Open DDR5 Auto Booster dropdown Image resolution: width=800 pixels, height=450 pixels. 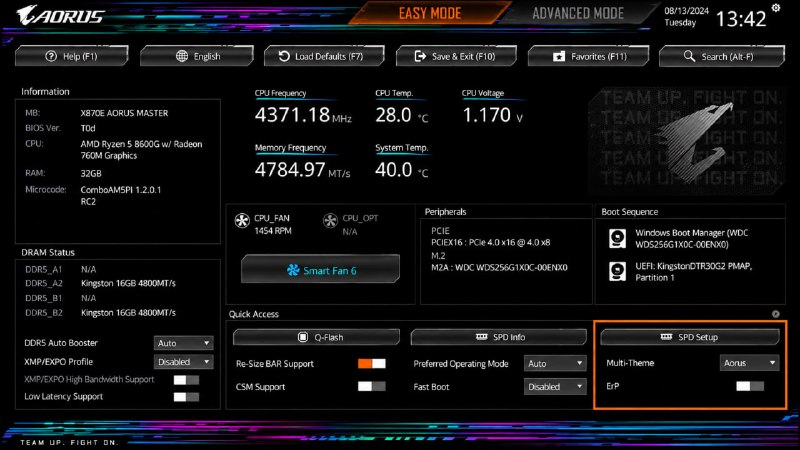point(183,343)
